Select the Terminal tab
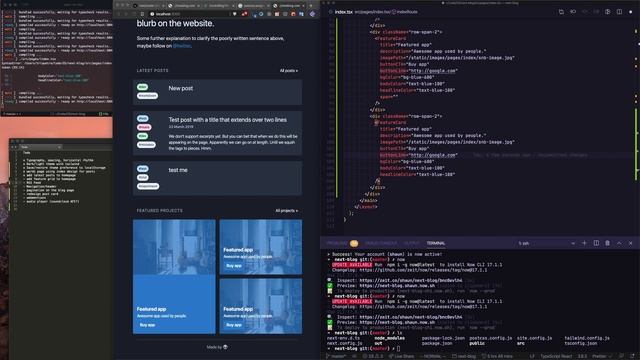 click(x=436, y=243)
